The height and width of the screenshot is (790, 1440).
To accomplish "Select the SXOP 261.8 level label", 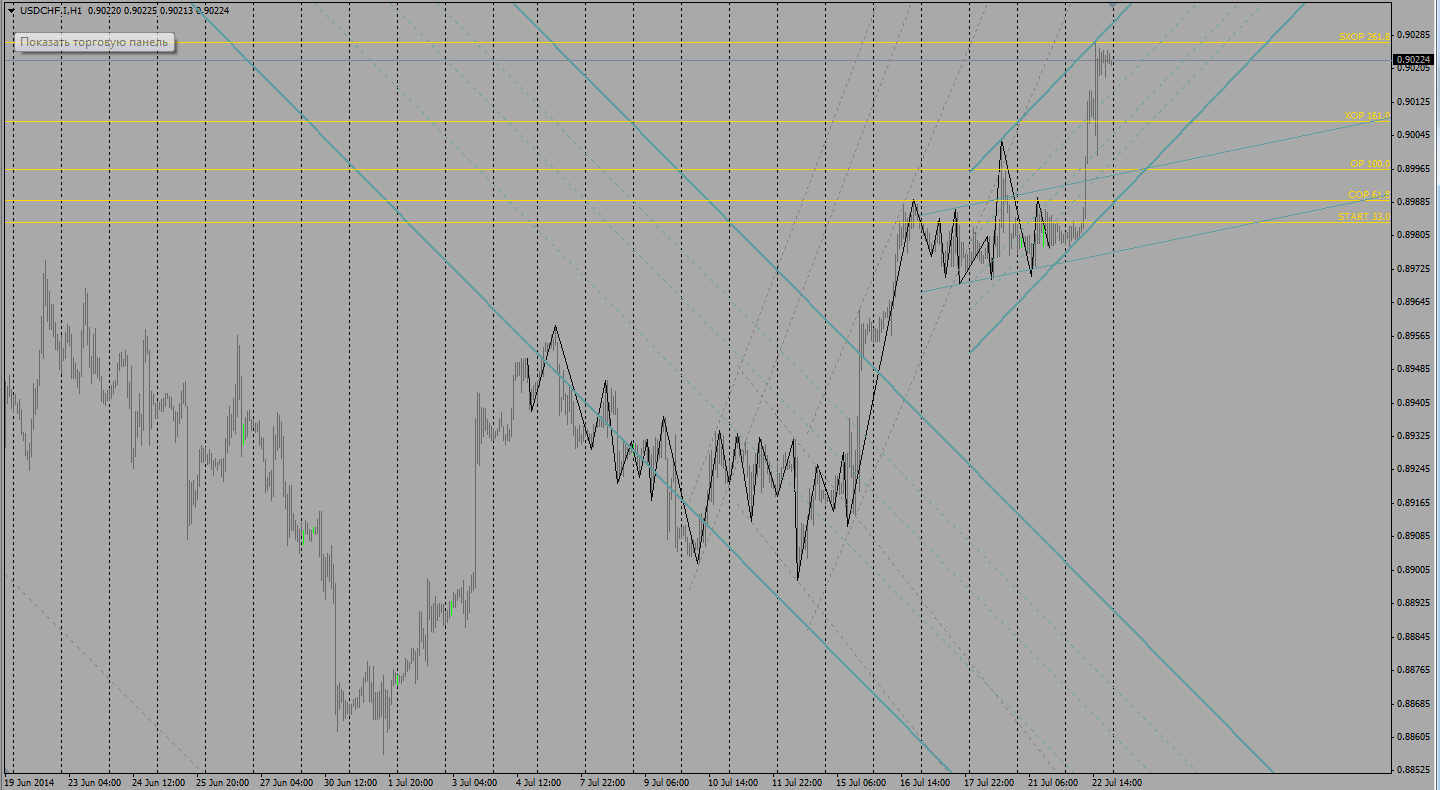I will coord(1364,36).
